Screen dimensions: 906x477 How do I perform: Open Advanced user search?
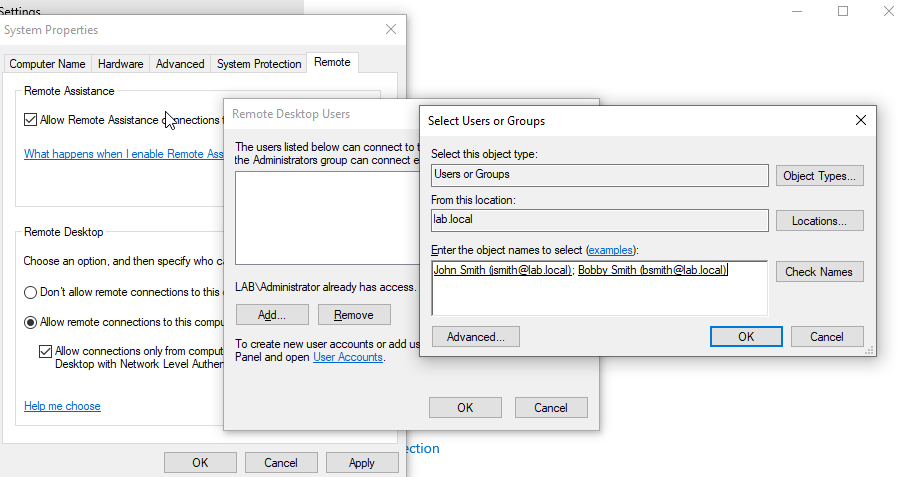pos(475,337)
